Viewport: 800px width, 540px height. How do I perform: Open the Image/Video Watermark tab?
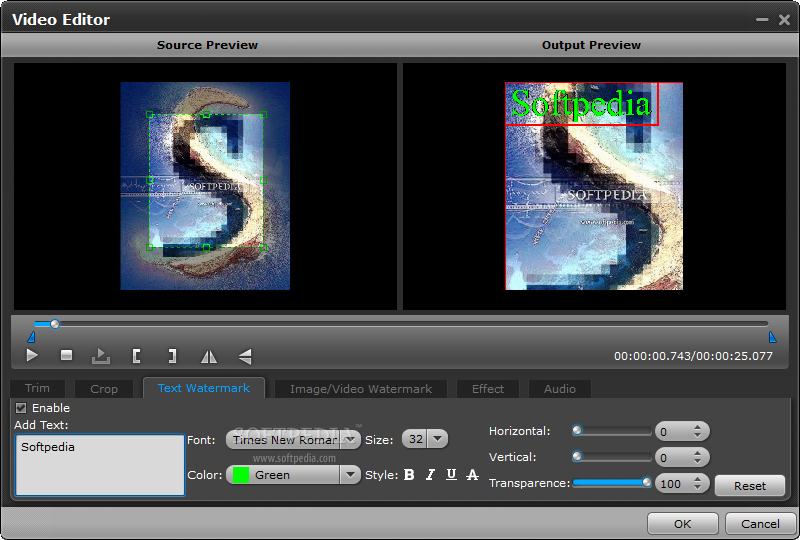click(x=361, y=389)
